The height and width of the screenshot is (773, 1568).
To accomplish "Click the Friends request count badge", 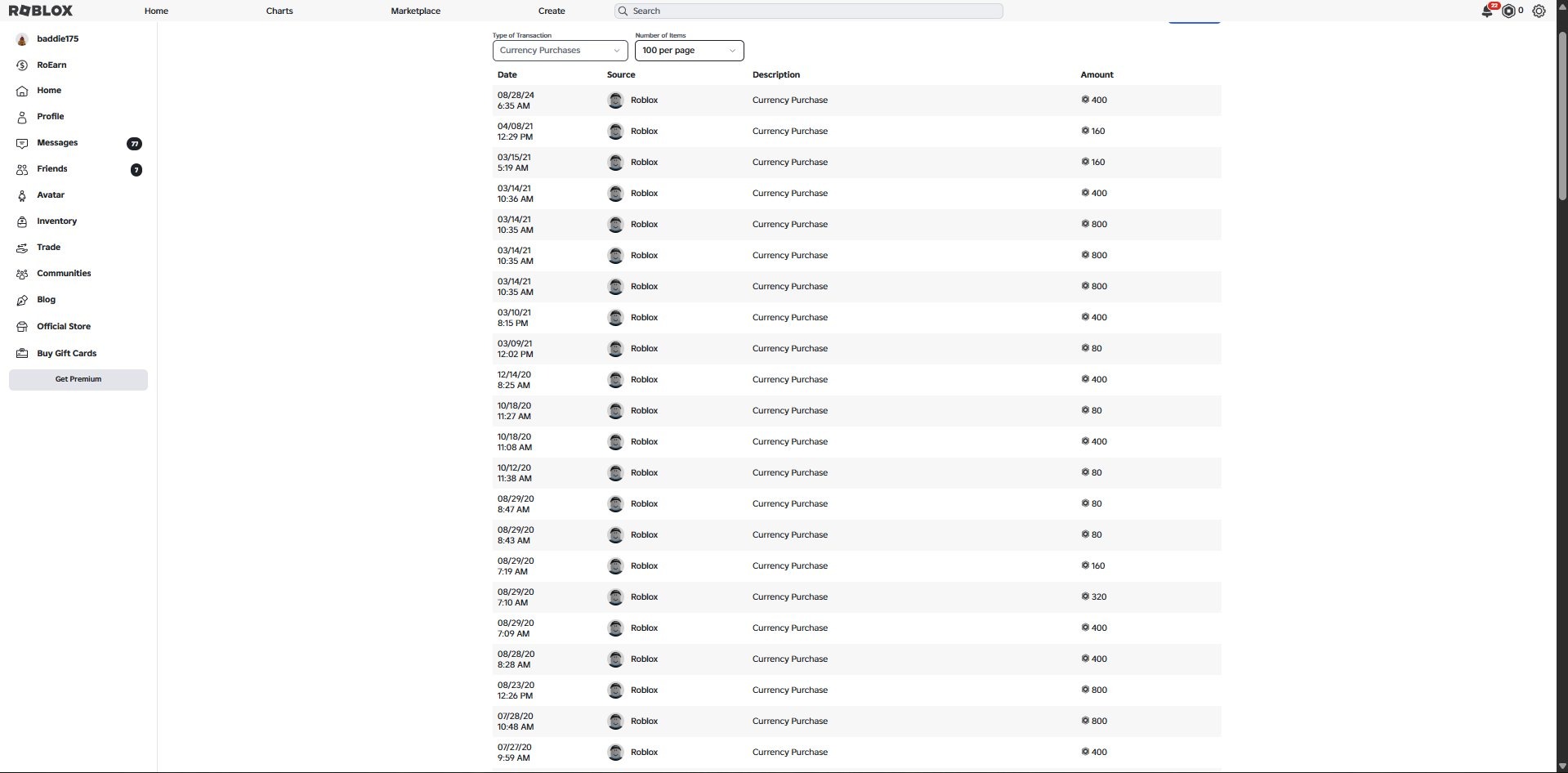I will 136,170.
